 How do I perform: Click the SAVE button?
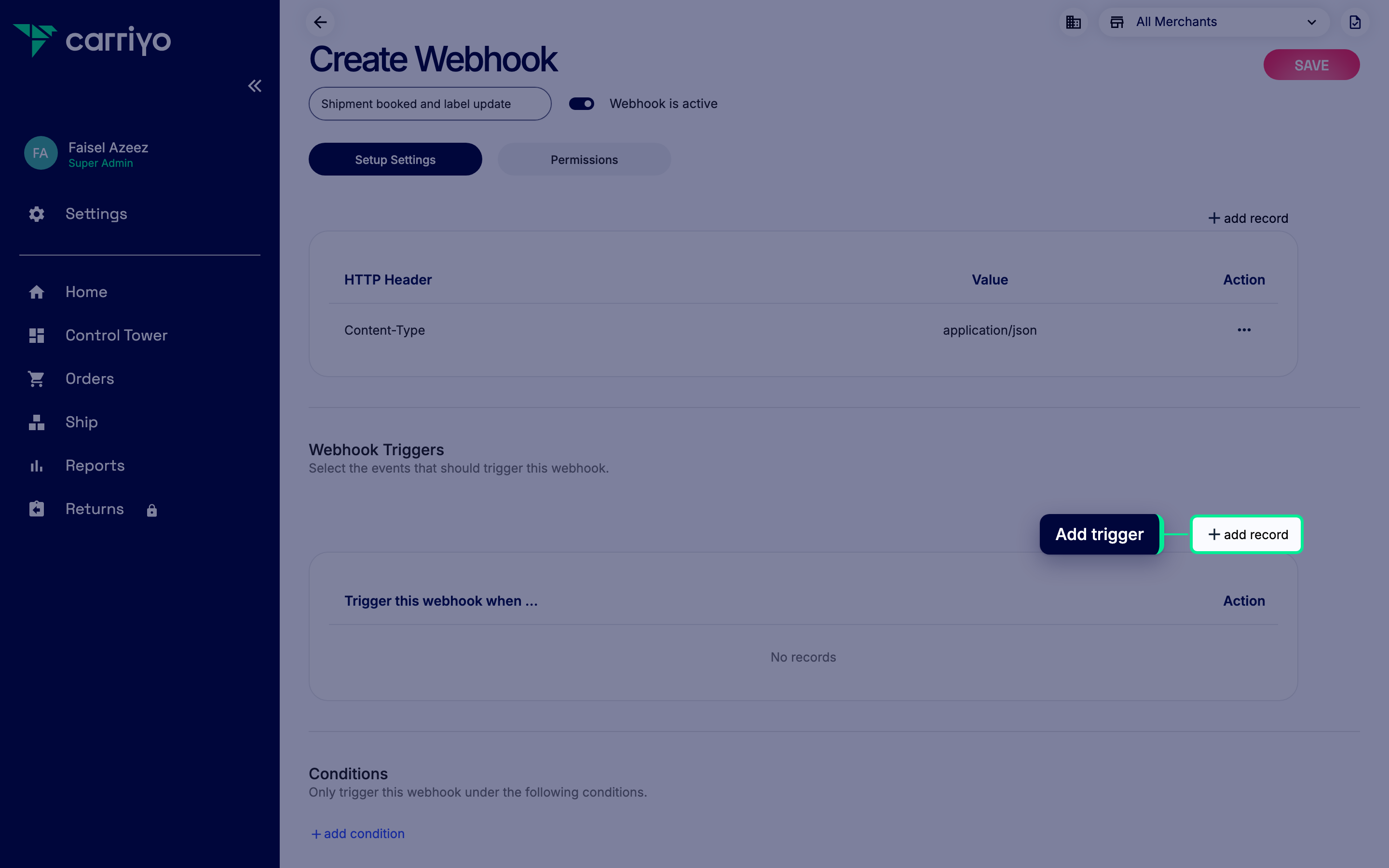[1311, 65]
